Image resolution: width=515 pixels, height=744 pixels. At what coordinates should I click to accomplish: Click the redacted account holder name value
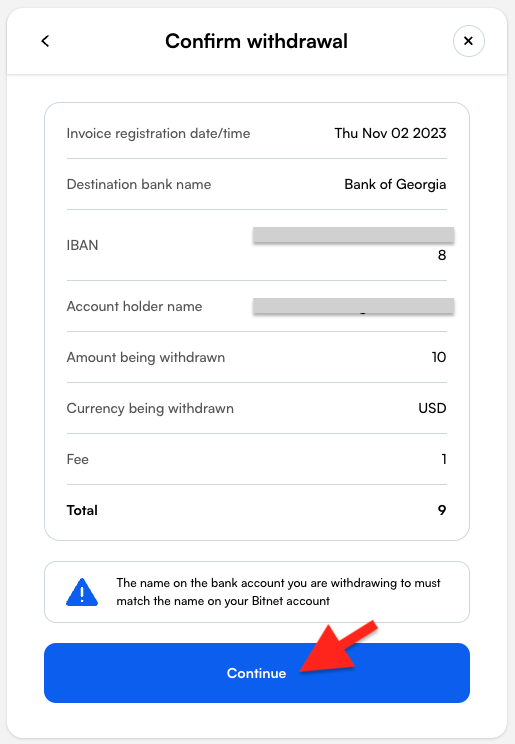tap(354, 306)
